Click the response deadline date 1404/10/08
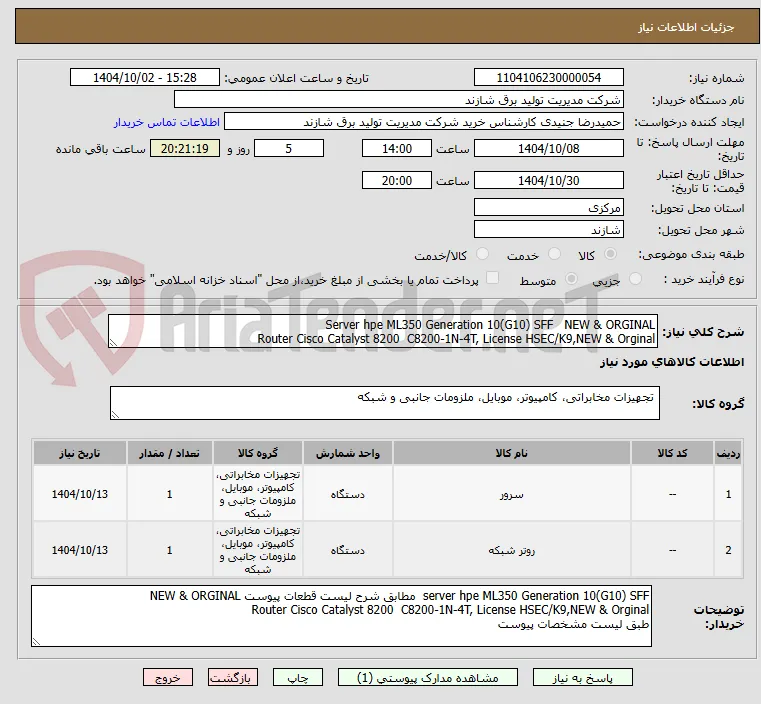This screenshot has width=761, height=704. [x=548, y=148]
